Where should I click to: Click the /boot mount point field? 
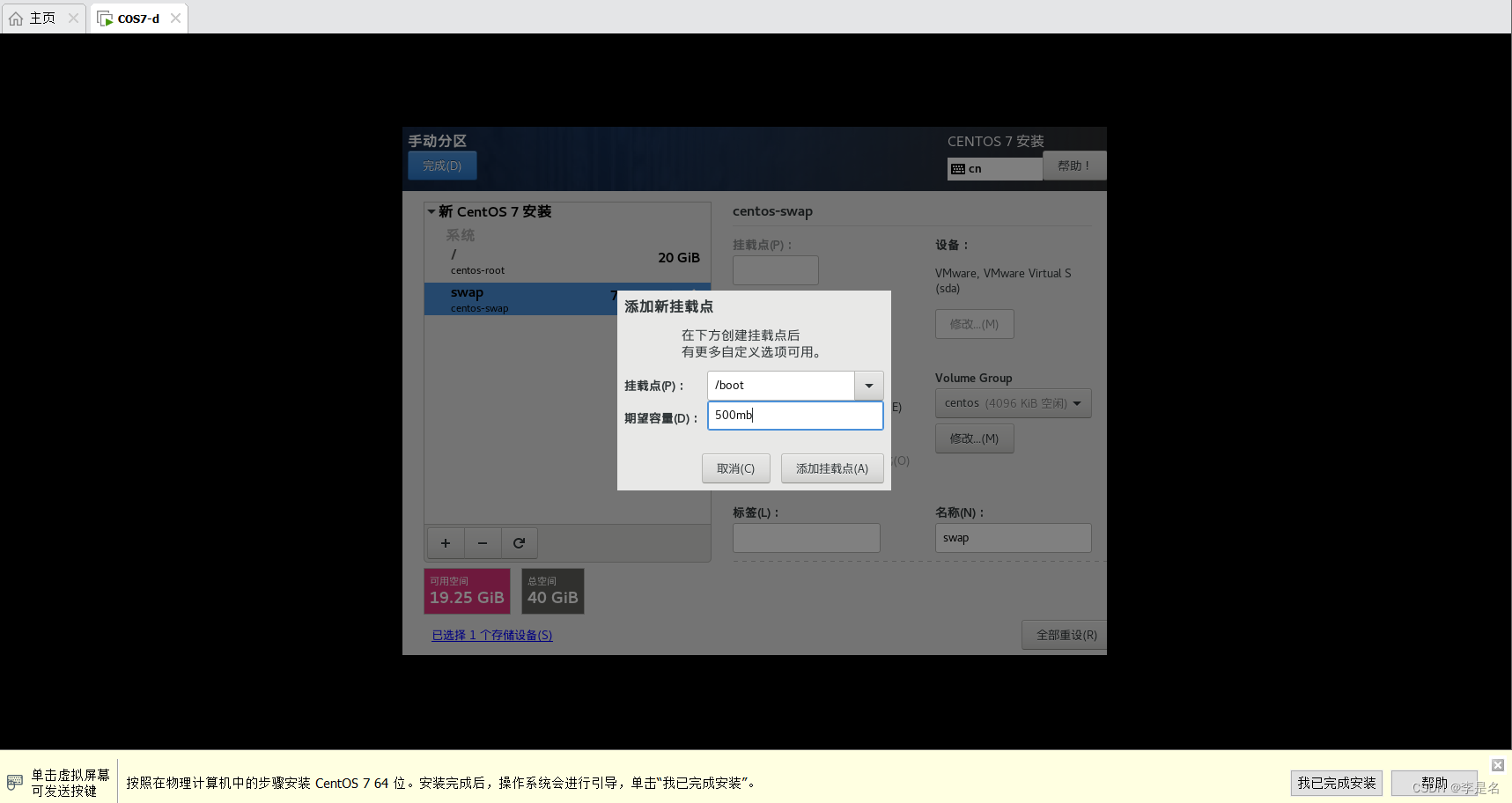[x=781, y=386]
